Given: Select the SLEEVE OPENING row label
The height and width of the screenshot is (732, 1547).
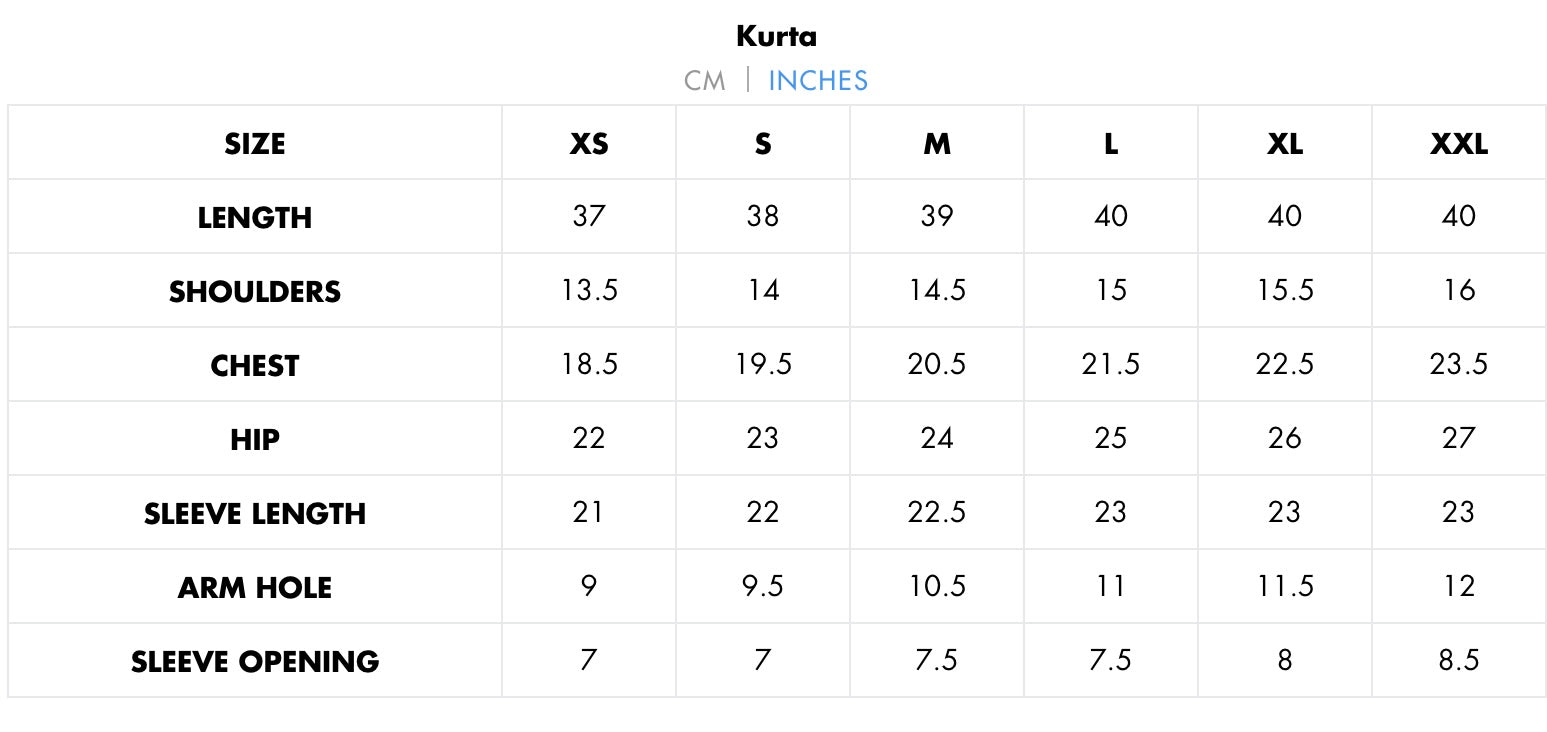Looking at the screenshot, I should (255, 662).
